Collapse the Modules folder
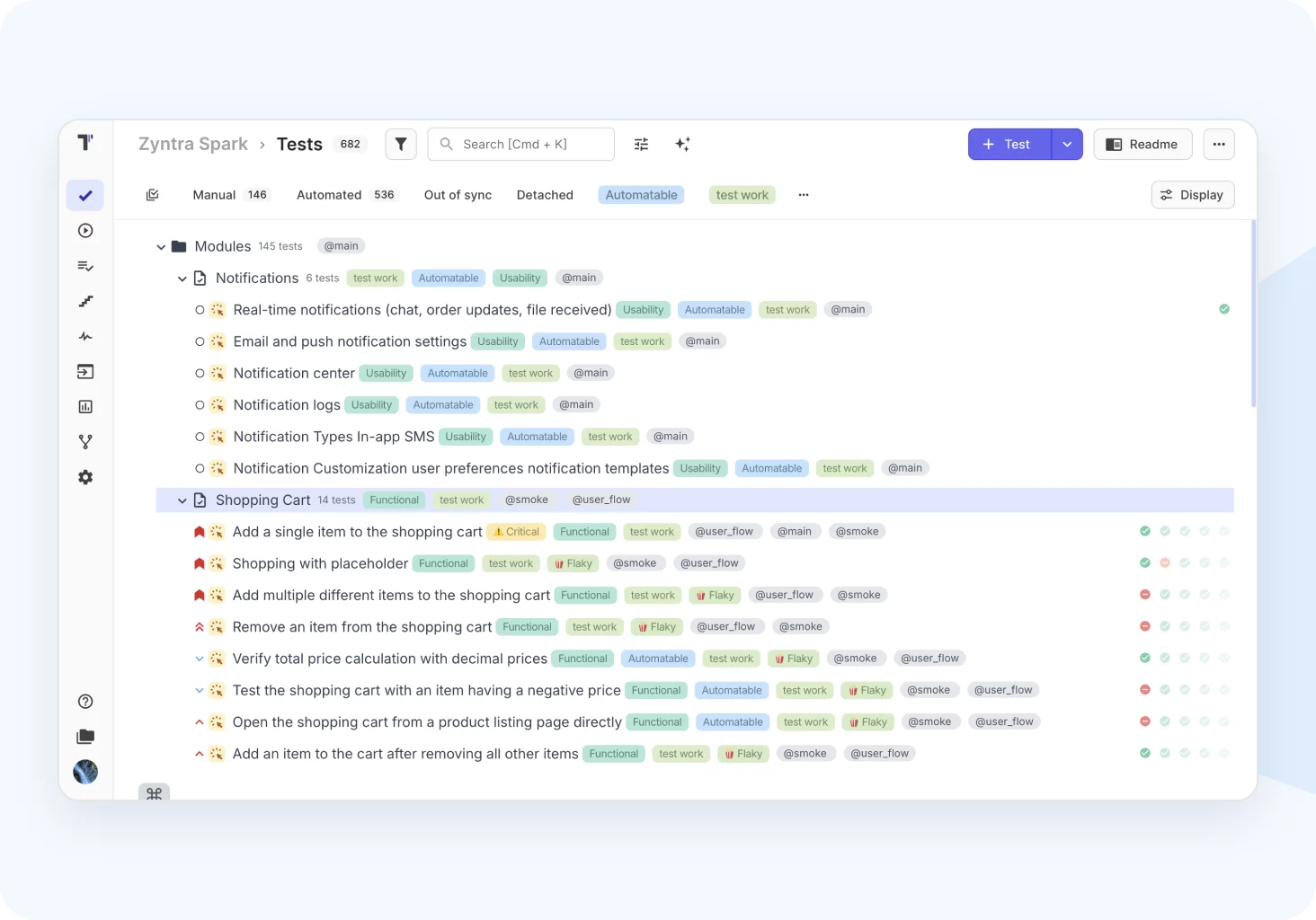1316x920 pixels. coord(161,247)
